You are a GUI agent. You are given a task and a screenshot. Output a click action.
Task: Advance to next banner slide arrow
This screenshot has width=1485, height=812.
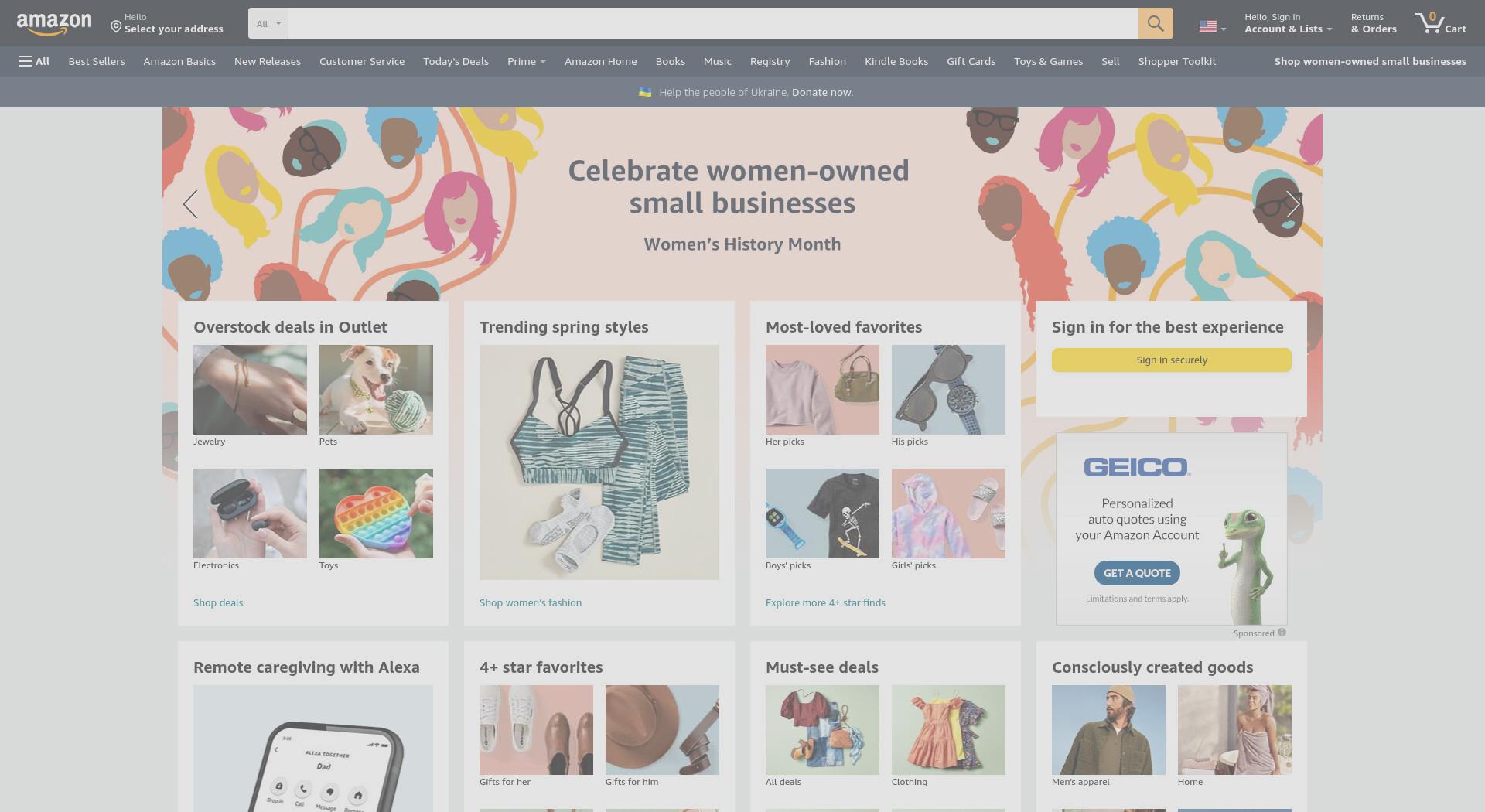tap(1293, 204)
